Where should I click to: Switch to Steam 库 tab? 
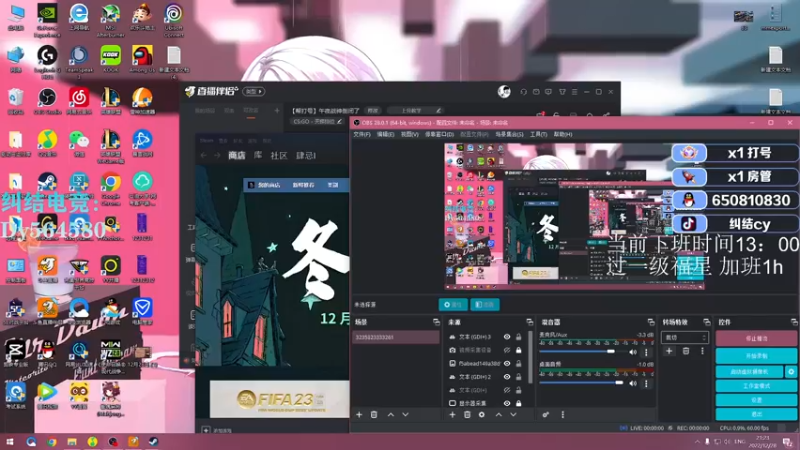pos(258,155)
